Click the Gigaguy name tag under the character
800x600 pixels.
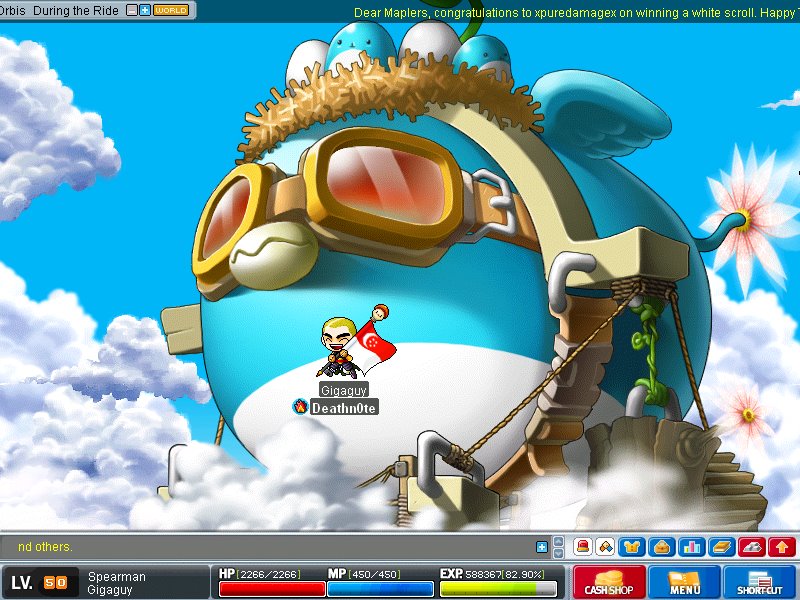point(344,390)
